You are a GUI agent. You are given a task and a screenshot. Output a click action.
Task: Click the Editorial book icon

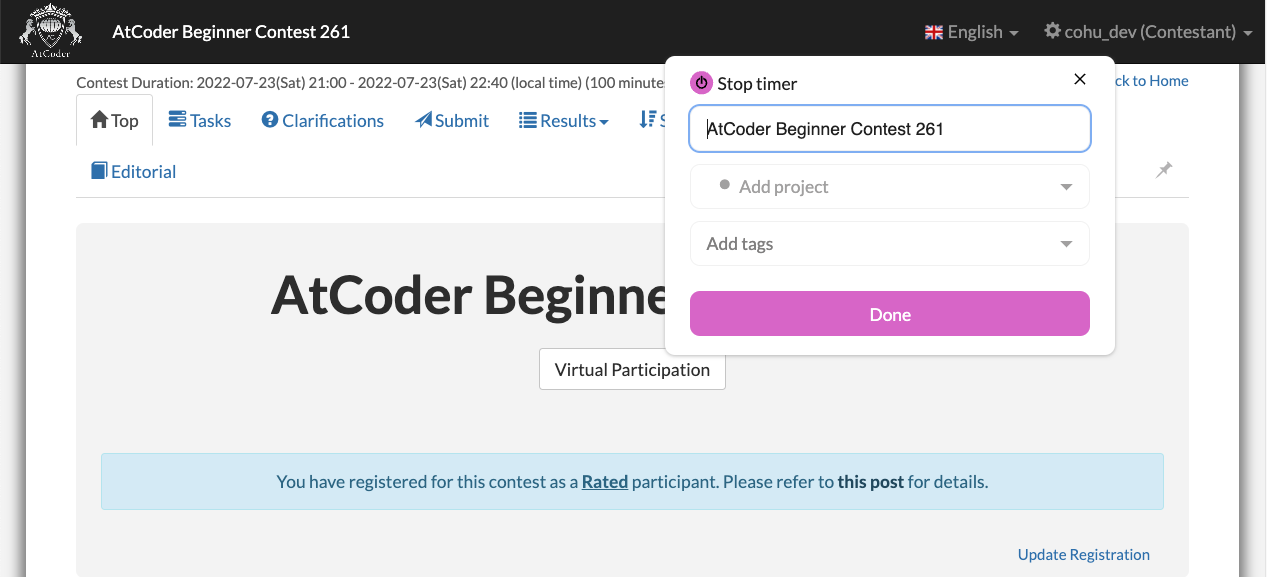coord(99,171)
